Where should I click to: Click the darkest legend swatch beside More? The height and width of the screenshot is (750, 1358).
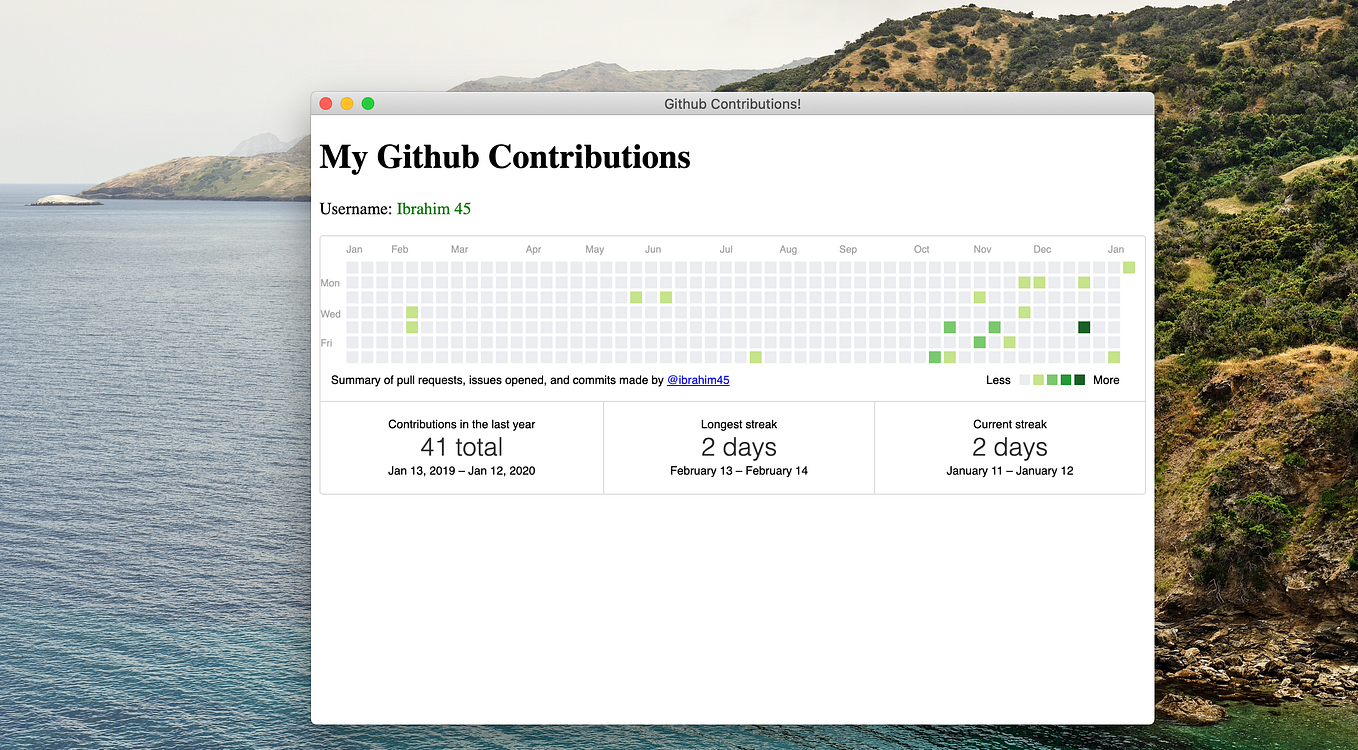tap(1079, 380)
